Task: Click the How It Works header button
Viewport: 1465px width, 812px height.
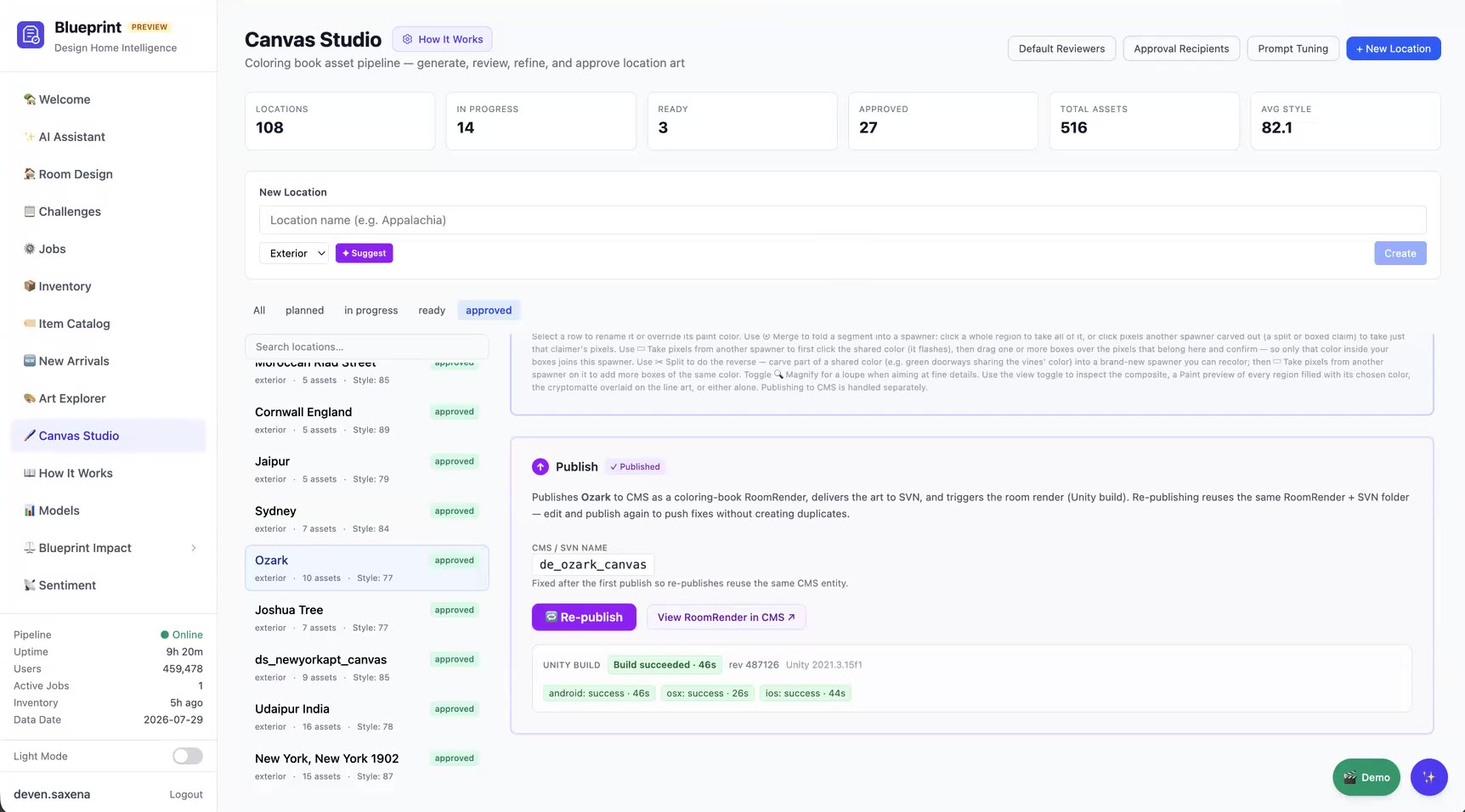Action: [443, 39]
